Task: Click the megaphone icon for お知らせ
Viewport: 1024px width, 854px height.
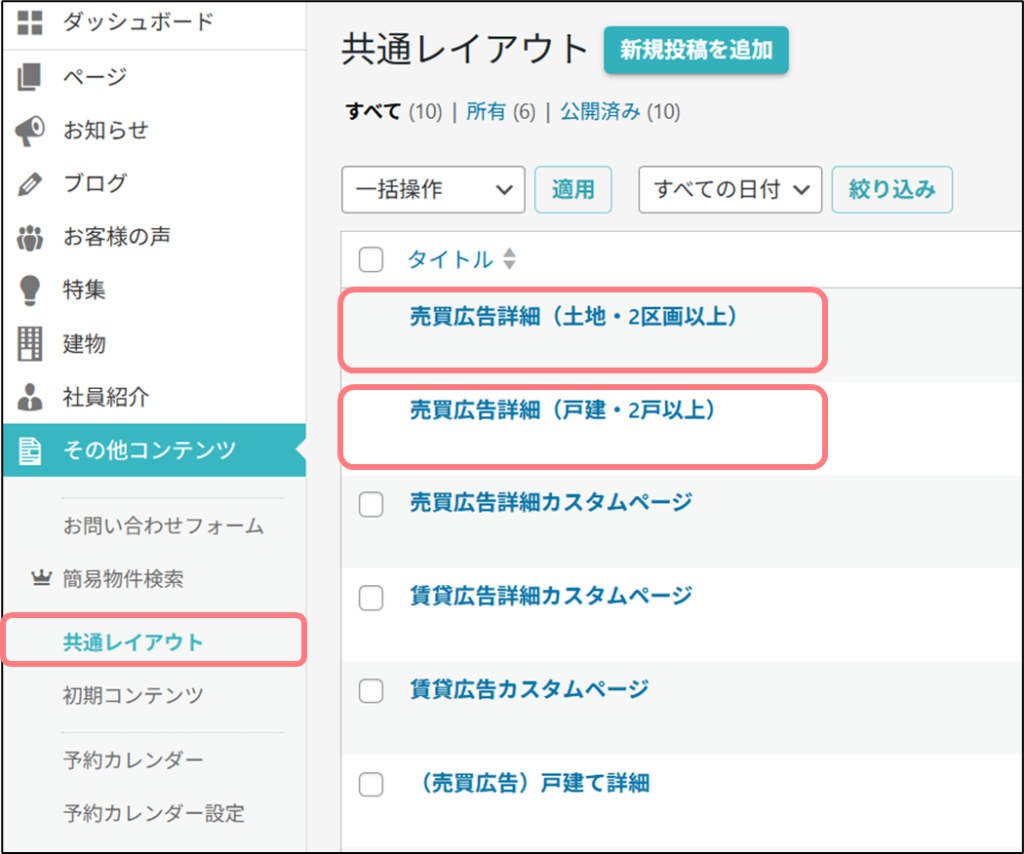Action: (31, 130)
